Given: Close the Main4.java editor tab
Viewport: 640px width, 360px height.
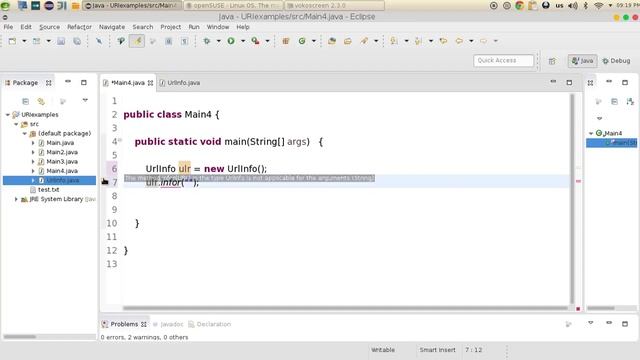Looking at the screenshot, I should (x=150, y=83).
